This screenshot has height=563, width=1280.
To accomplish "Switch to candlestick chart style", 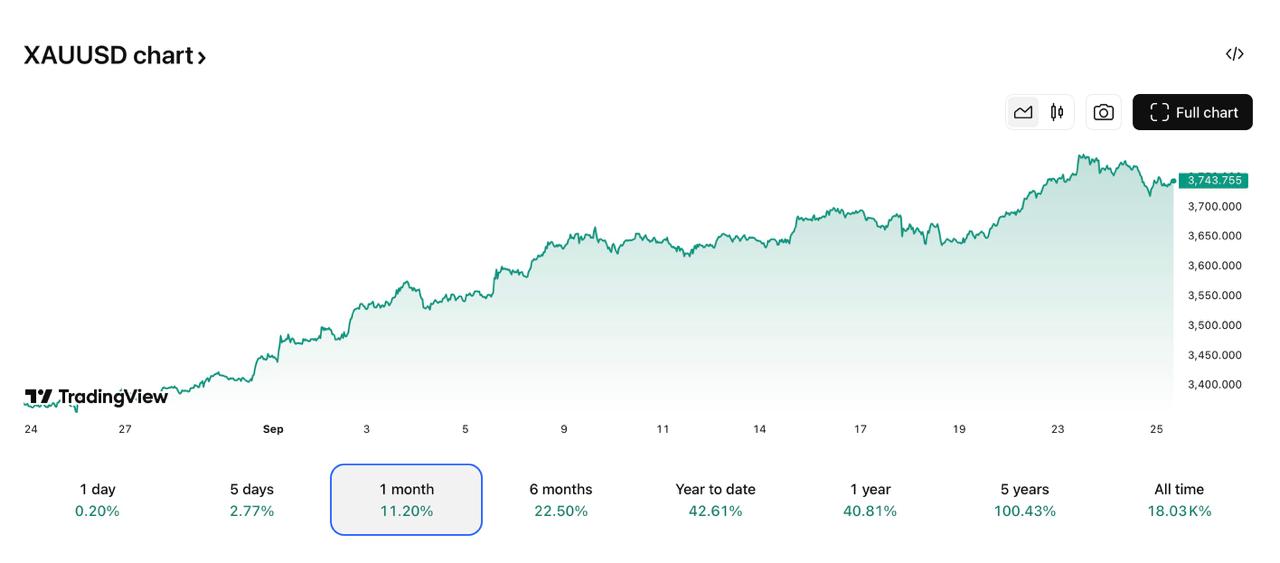I will click(1057, 112).
